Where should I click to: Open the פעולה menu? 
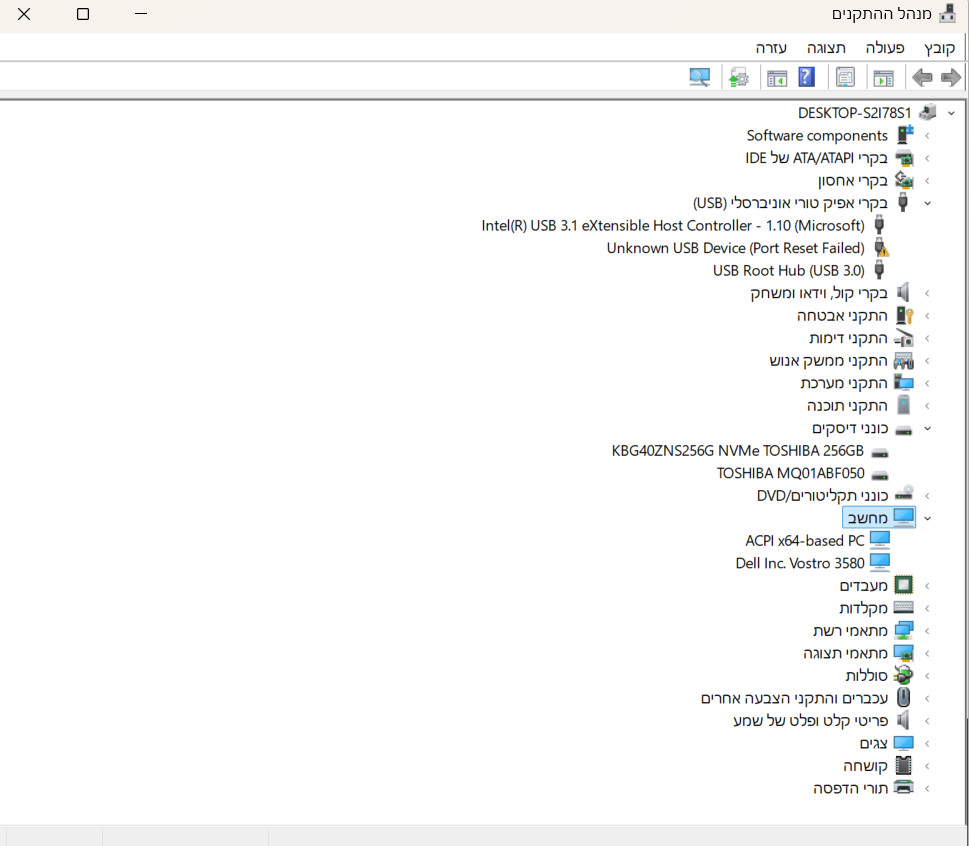pyautogui.click(x=885, y=48)
